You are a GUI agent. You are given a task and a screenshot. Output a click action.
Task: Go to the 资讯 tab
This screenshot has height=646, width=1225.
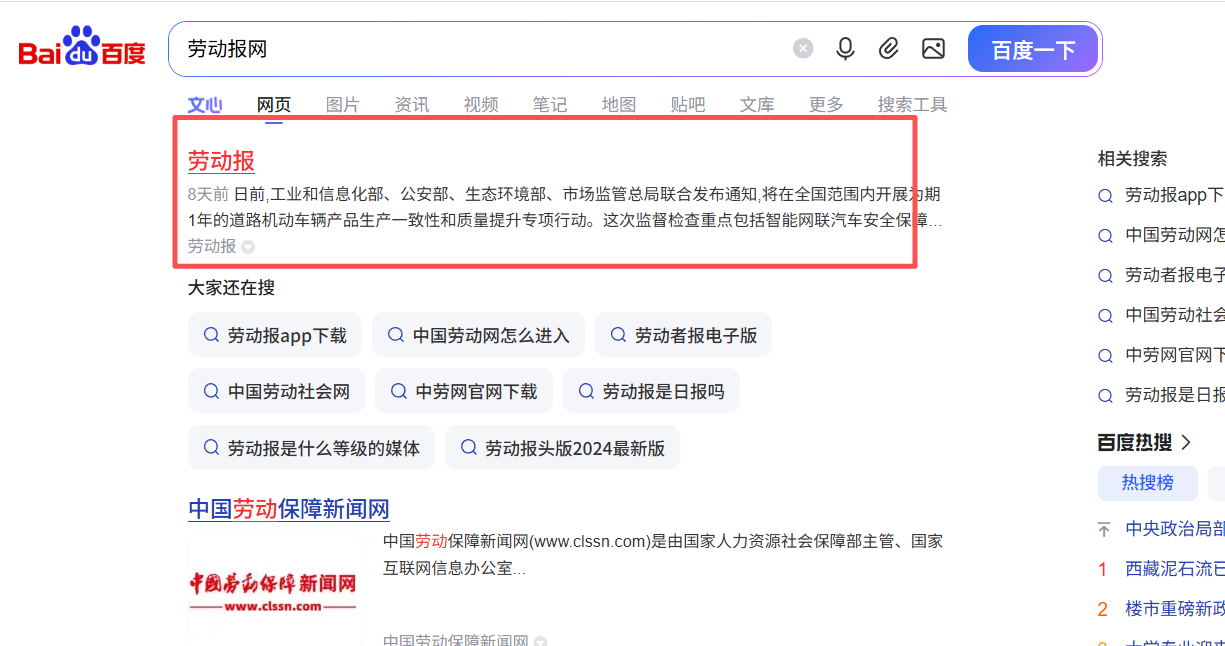412,105
